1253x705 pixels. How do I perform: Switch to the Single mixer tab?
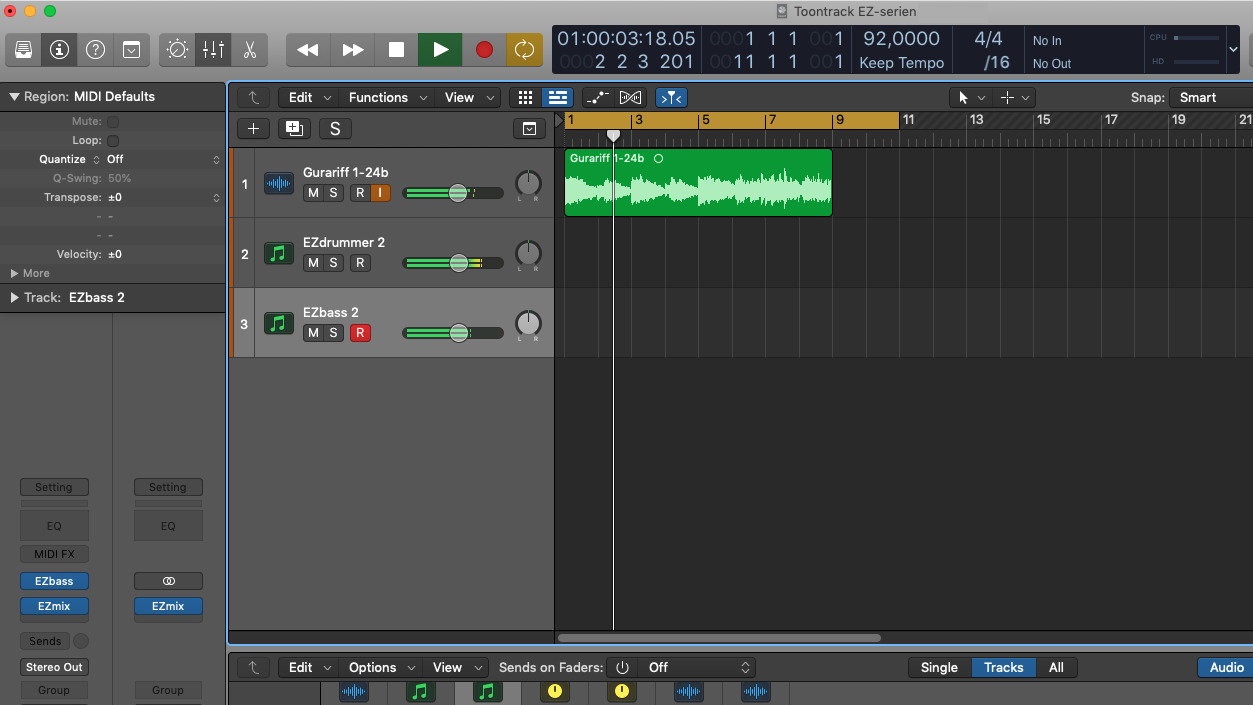click(938, 667)
